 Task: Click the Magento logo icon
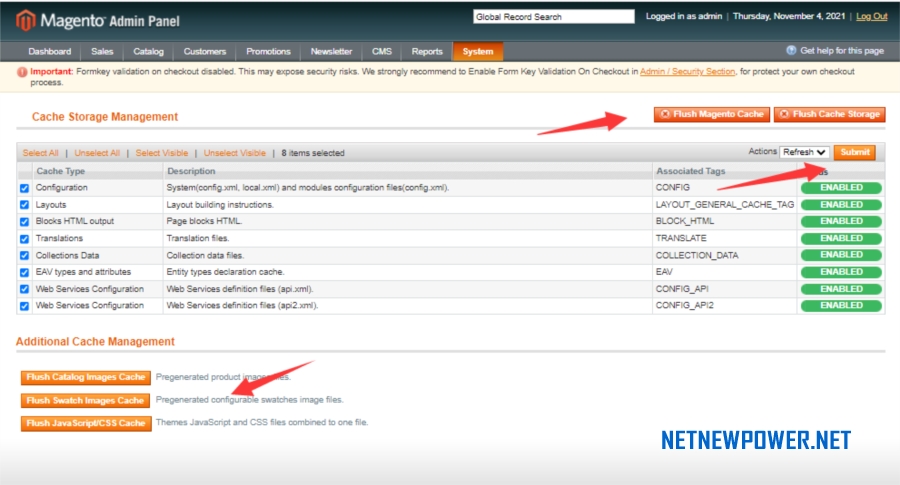coord(25,21)
